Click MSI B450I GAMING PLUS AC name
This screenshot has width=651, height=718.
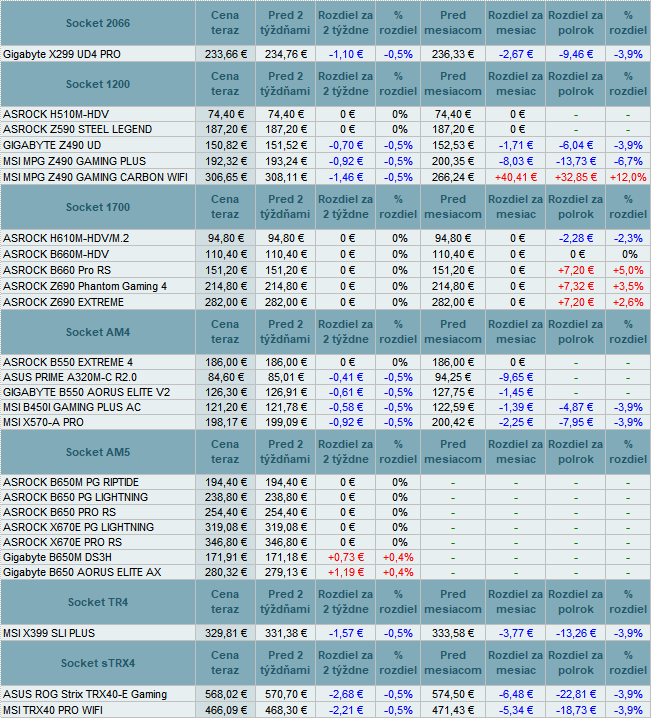click(x=72, y=407)
